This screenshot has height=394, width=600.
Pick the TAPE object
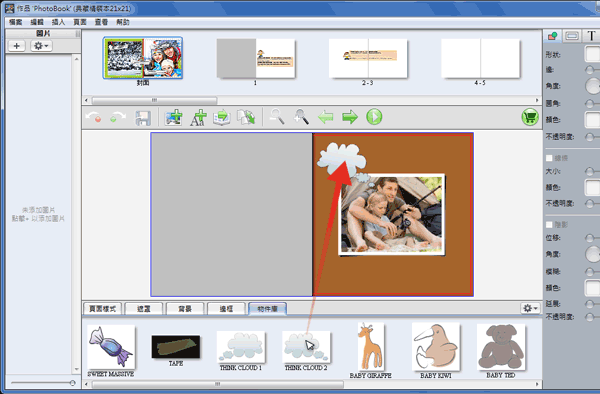pyautogui.click(x=176, y=347)
